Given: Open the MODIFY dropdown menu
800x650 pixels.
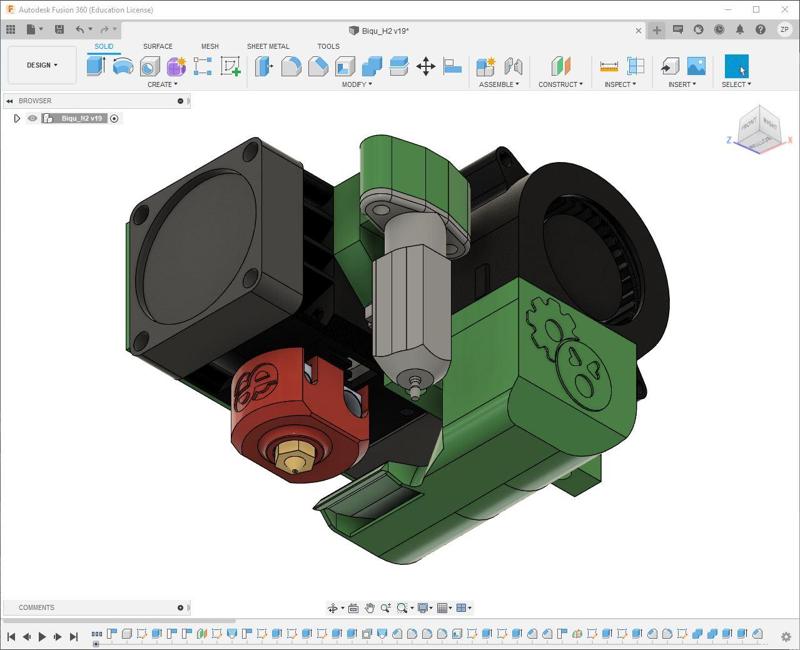Looking at the screenshot, I should click(356, 84).
